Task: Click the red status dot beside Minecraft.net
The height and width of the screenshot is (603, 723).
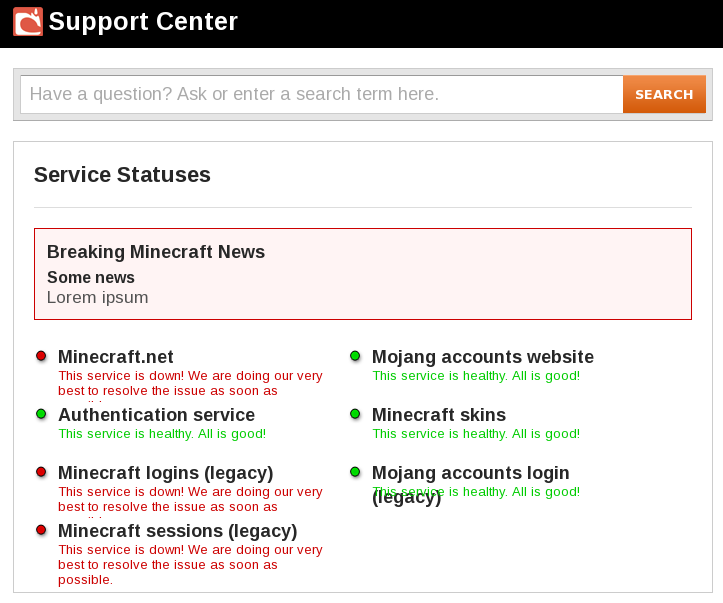Action: pos(41,356)
